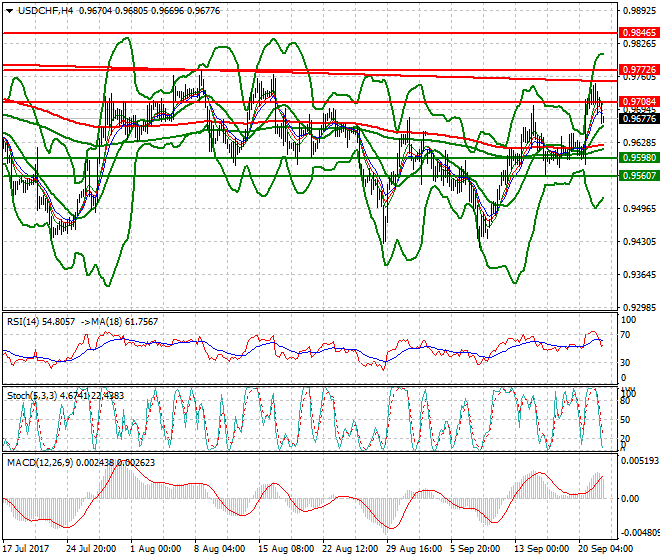Click the 0.94305 price scale value
The height and width of the screenshot is (560, 660).
pos(639,242)
